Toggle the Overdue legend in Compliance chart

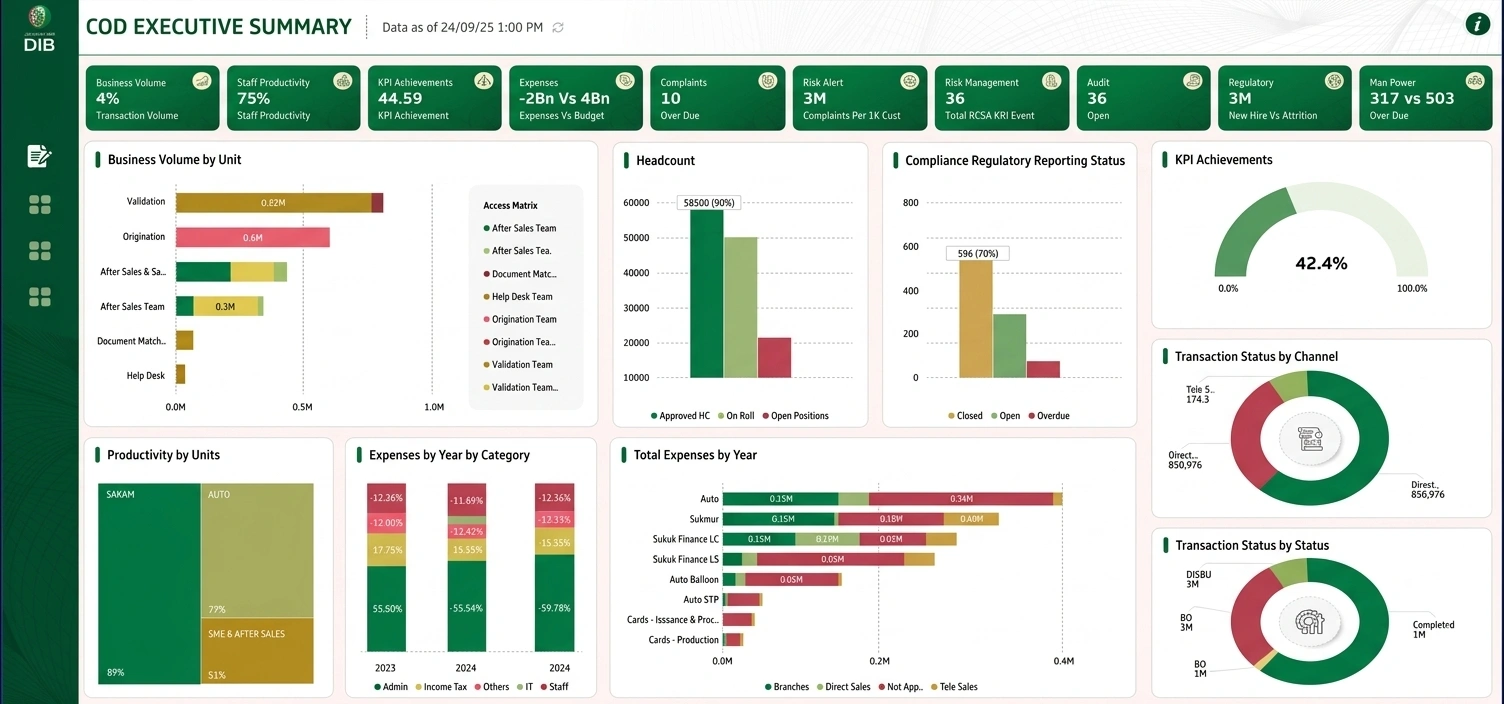pos(1047,416)
